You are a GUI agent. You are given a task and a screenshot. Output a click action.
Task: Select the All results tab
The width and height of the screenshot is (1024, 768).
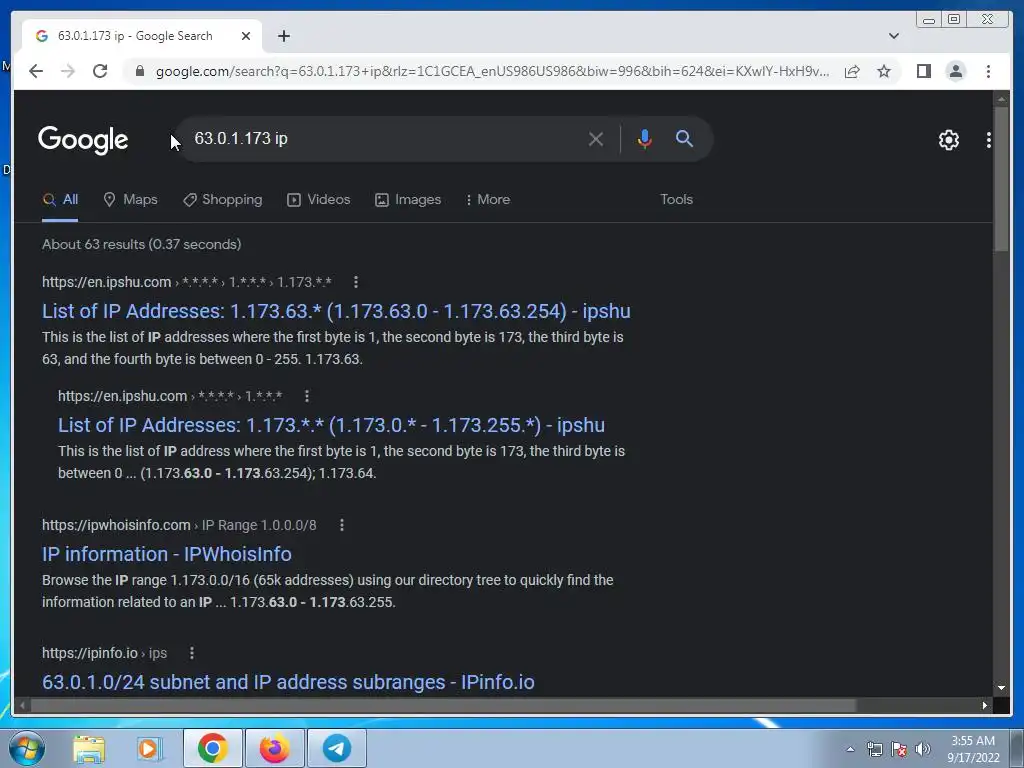60,200
